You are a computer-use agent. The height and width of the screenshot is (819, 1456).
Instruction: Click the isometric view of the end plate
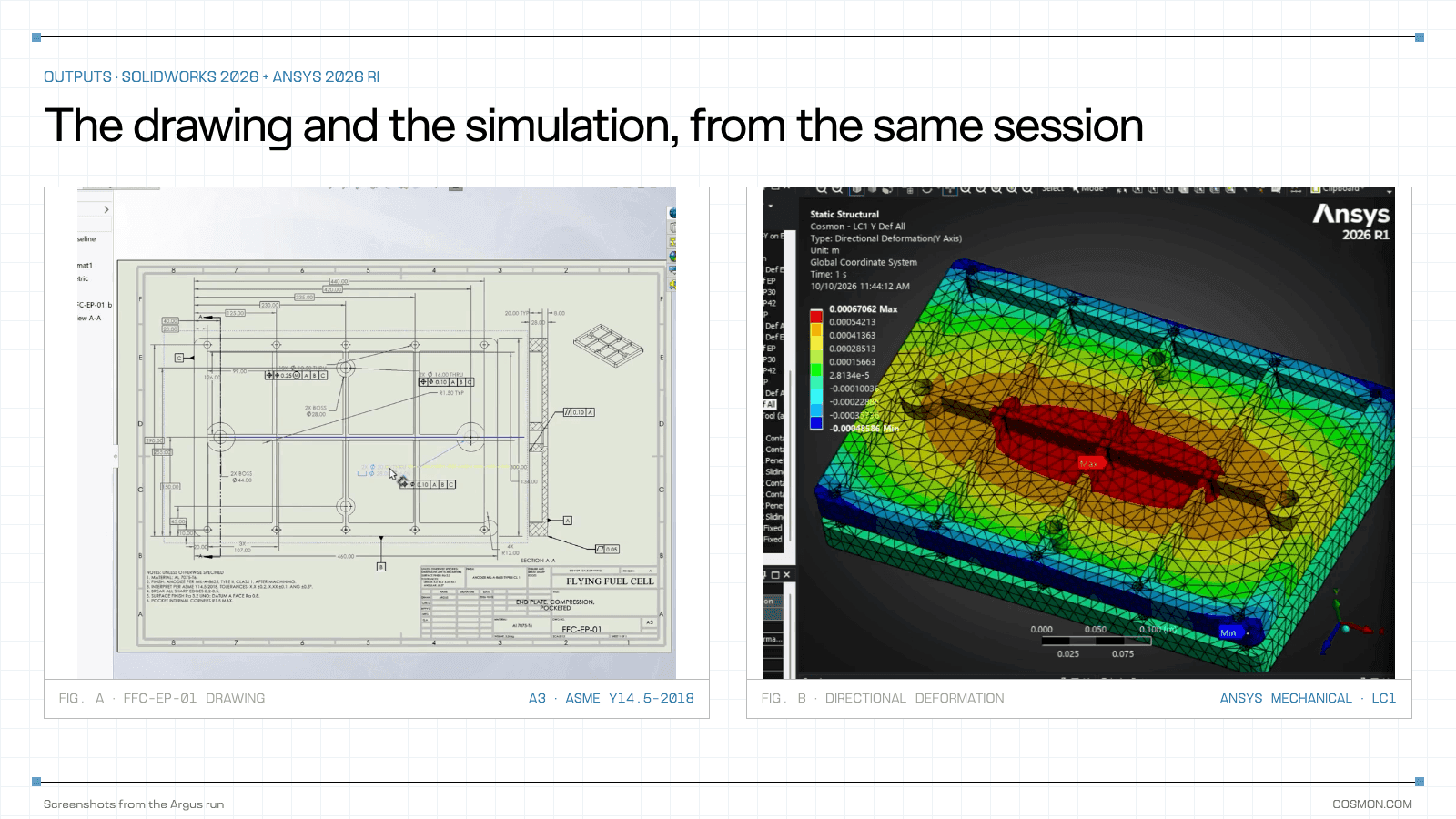tap(608, 347)
